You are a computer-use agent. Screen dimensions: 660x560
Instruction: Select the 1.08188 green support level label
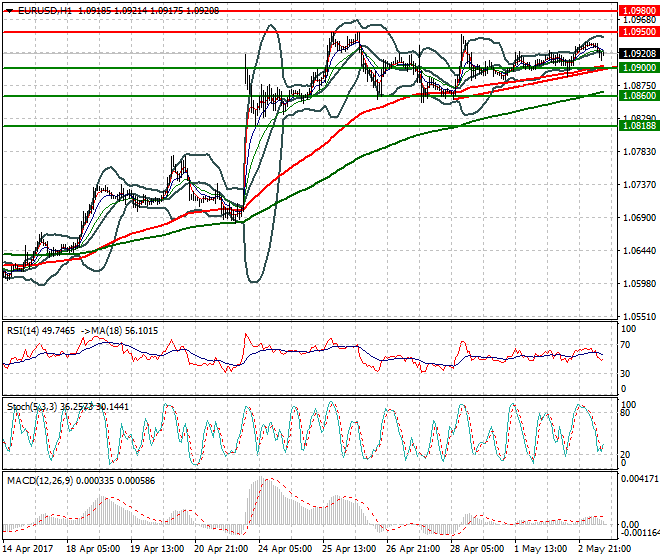[639, 125]
